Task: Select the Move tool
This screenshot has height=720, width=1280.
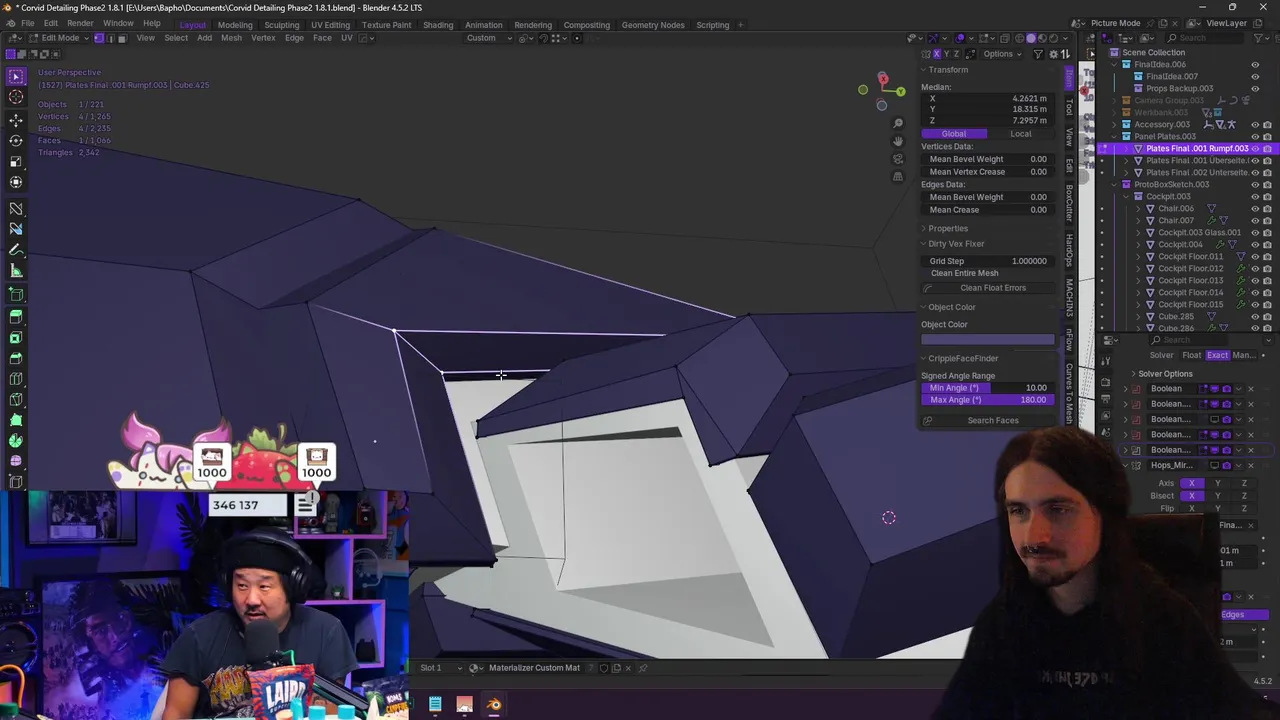Action: click(x=16, y=120)
